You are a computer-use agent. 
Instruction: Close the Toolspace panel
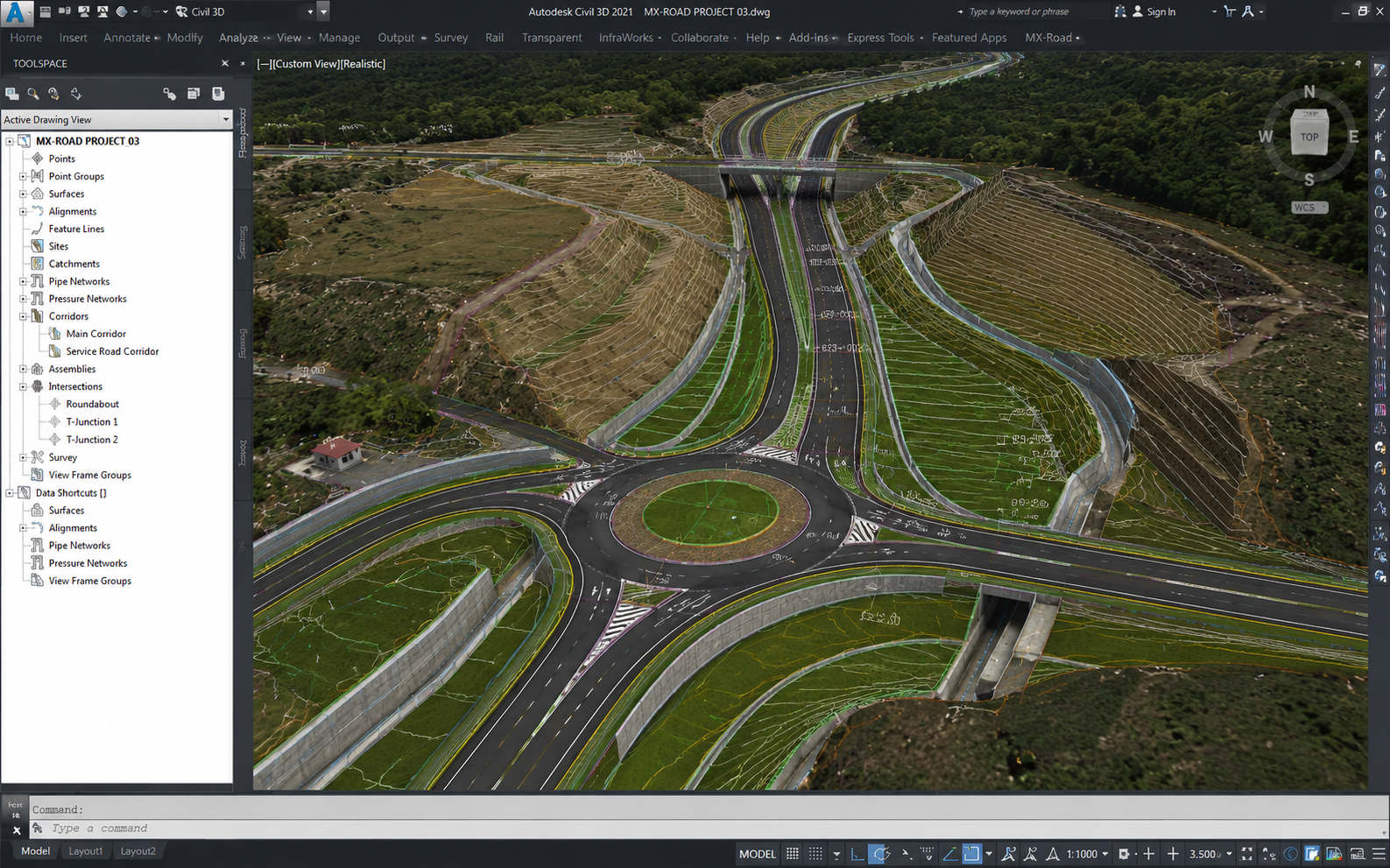[225, 63]
